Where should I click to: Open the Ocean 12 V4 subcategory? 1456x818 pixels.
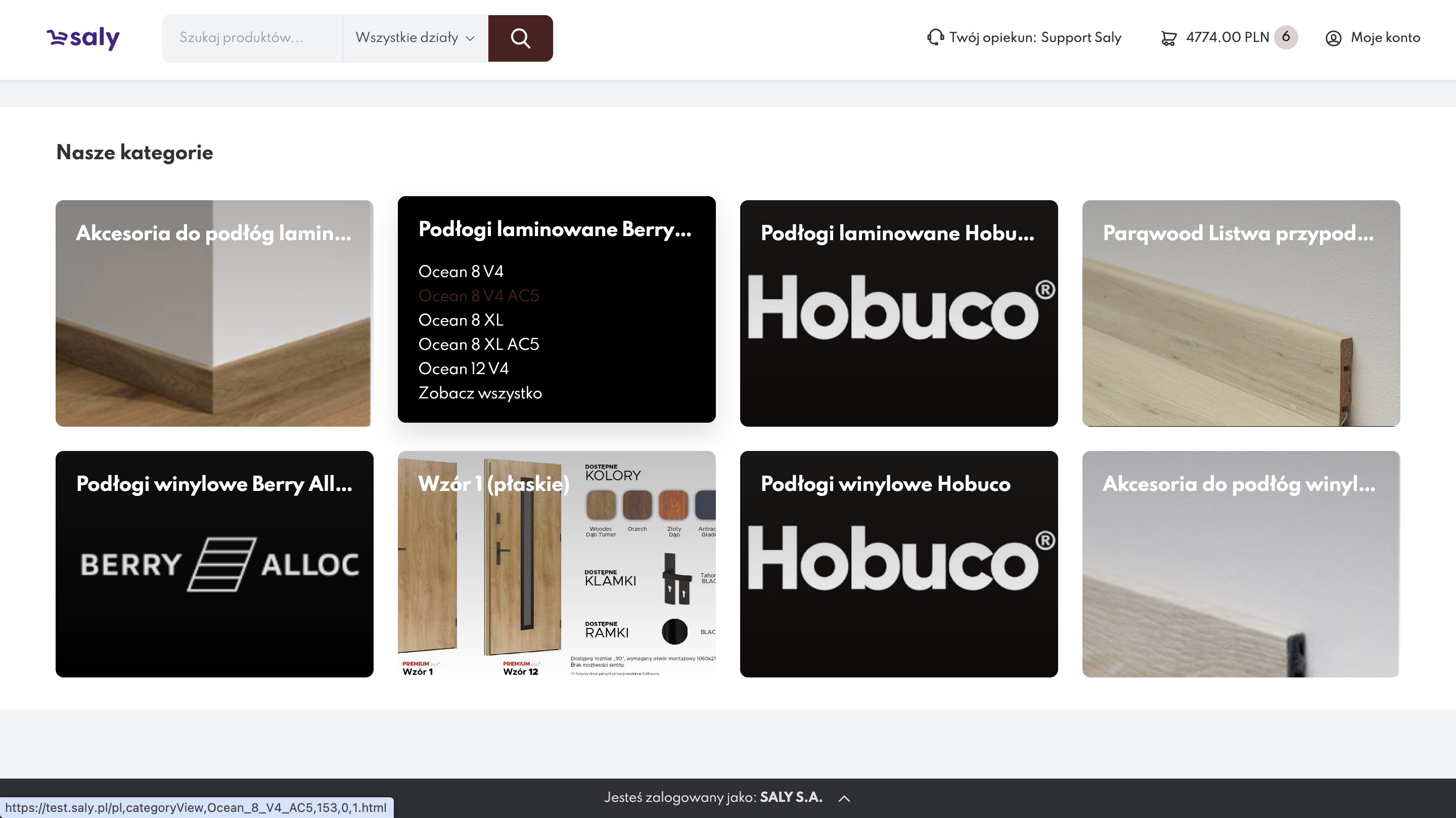[x=464, y=369]
